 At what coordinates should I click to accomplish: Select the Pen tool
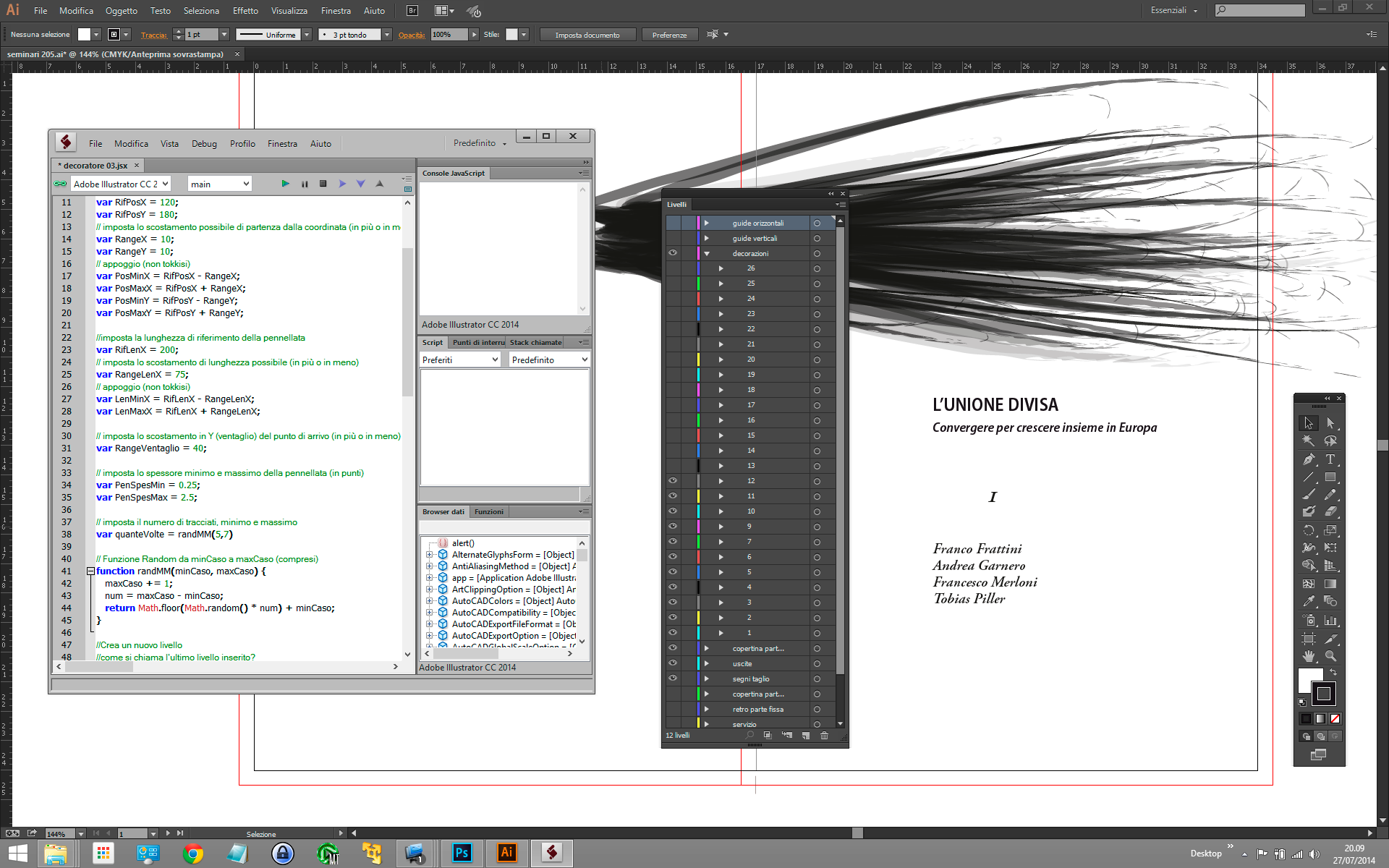[1309, 459]
